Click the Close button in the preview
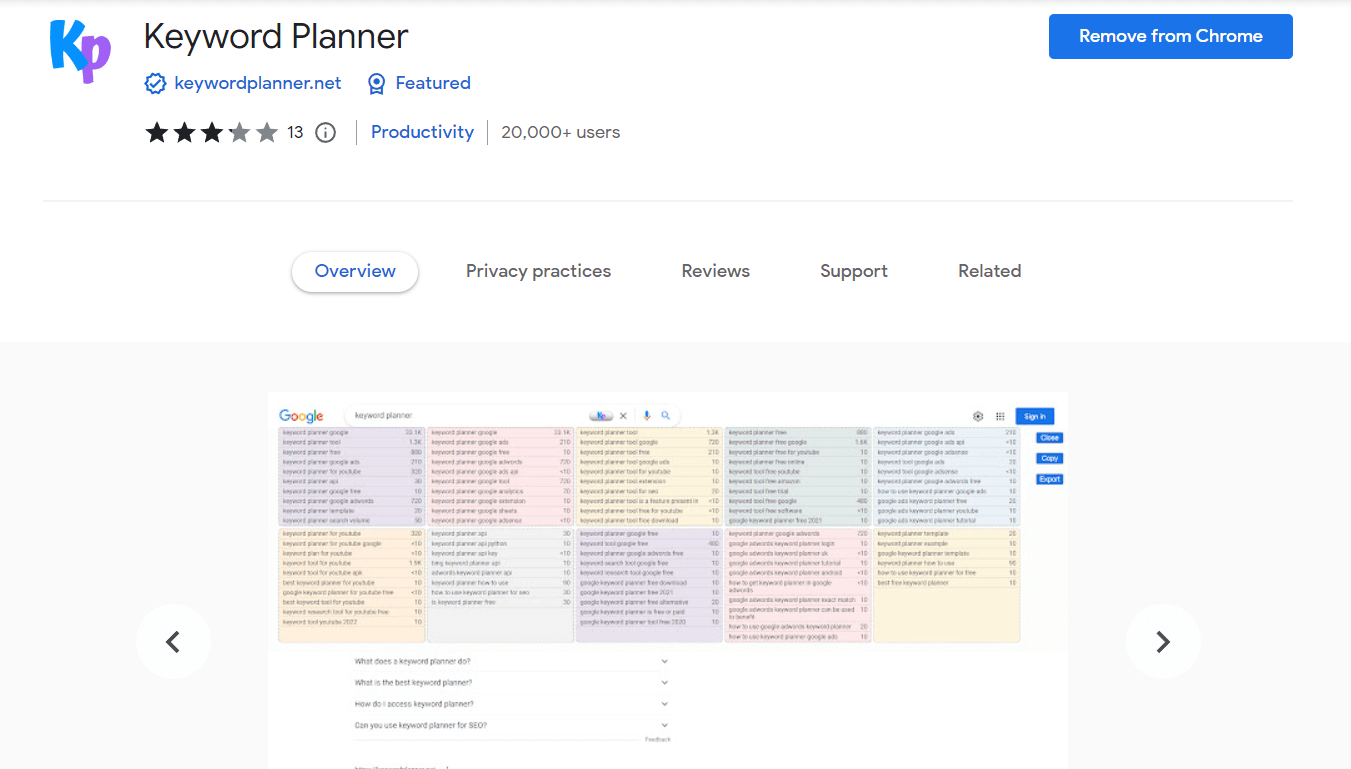Screen dimensions: 1351x769 coord(1049,438)
